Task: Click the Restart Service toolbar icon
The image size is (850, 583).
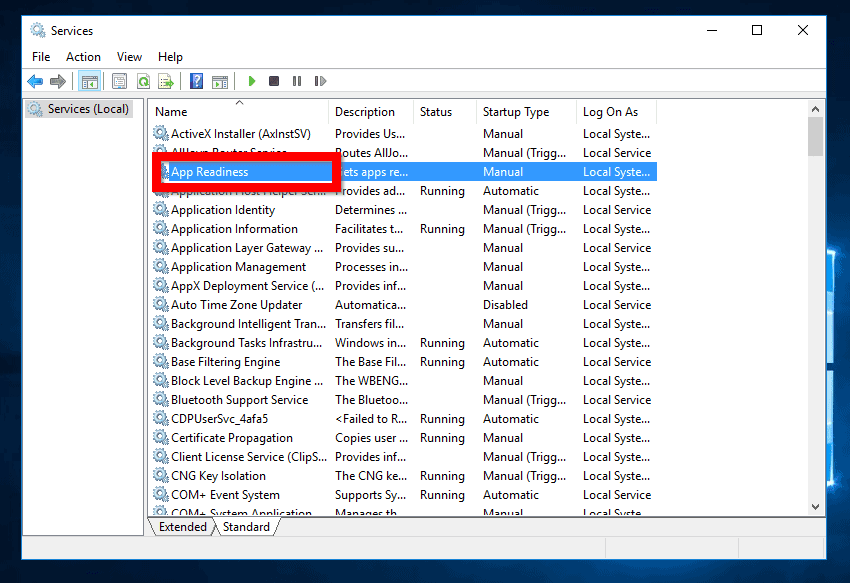Action: (x=320, y=81)
